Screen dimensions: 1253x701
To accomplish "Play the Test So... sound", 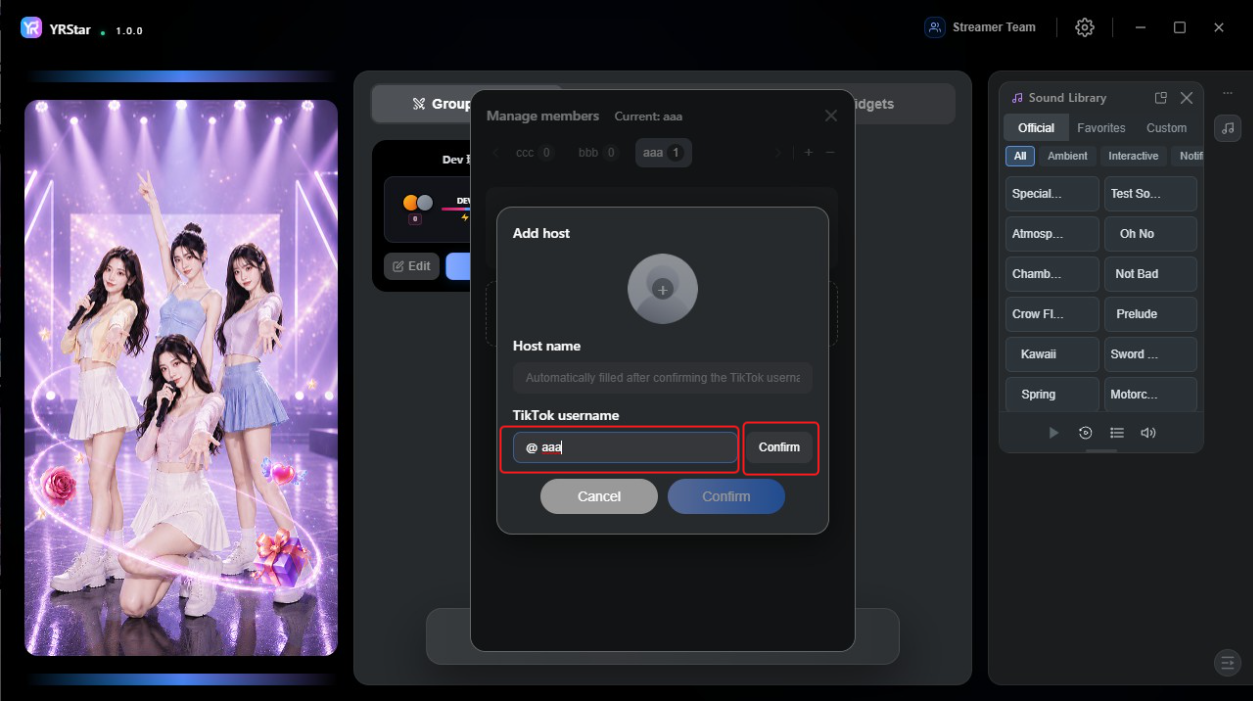I will pyautogui.click(x=1150, y=194).
